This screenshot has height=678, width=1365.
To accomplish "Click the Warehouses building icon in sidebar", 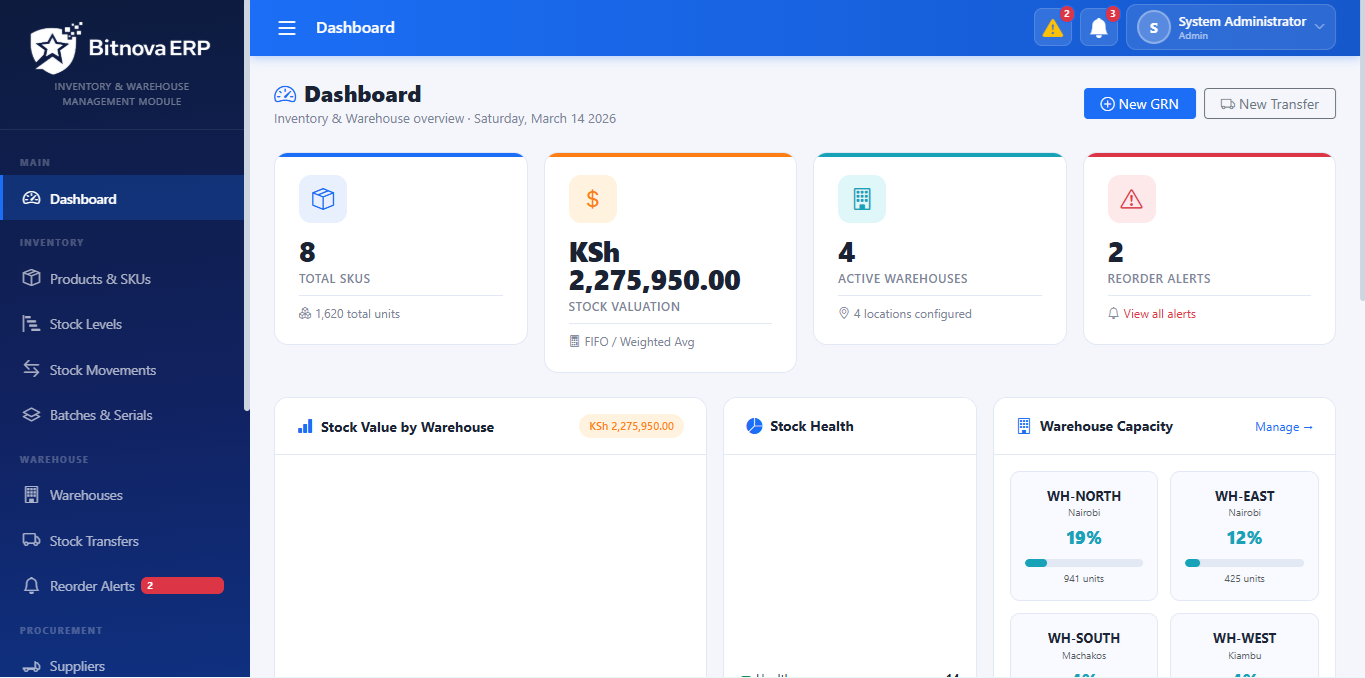I will pos(31,495).
